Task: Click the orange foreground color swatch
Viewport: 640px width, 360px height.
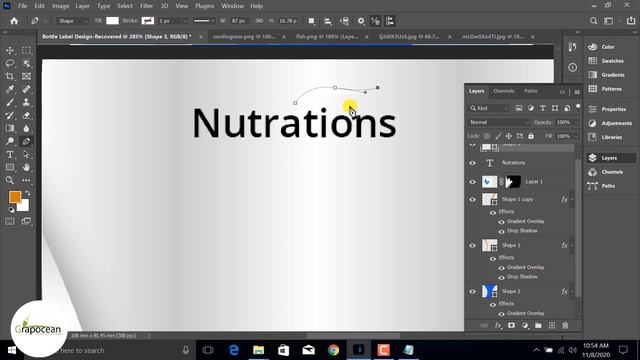Action: click(x=15, y=197)
